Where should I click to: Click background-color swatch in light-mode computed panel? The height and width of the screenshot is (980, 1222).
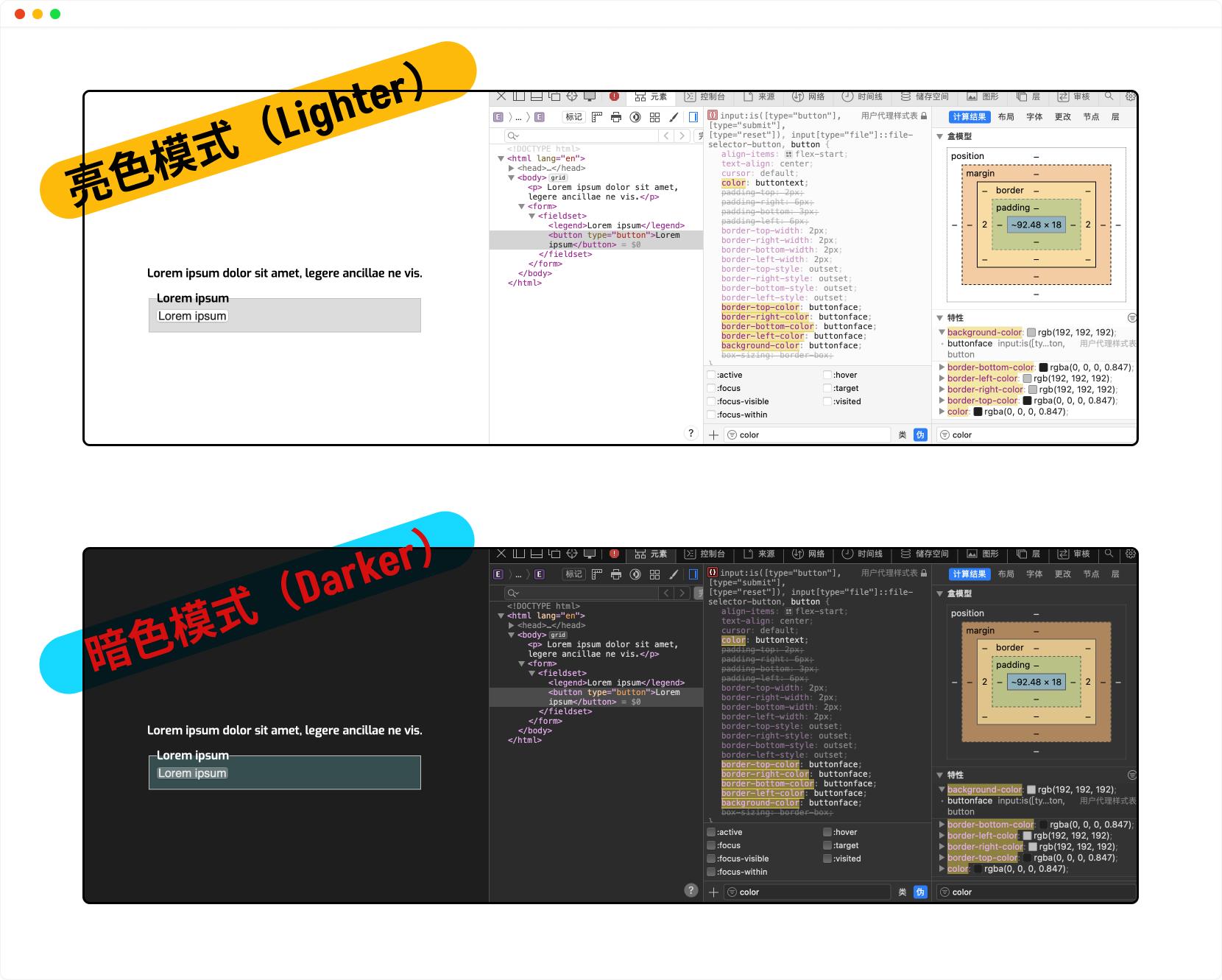tap(1031, 333)
